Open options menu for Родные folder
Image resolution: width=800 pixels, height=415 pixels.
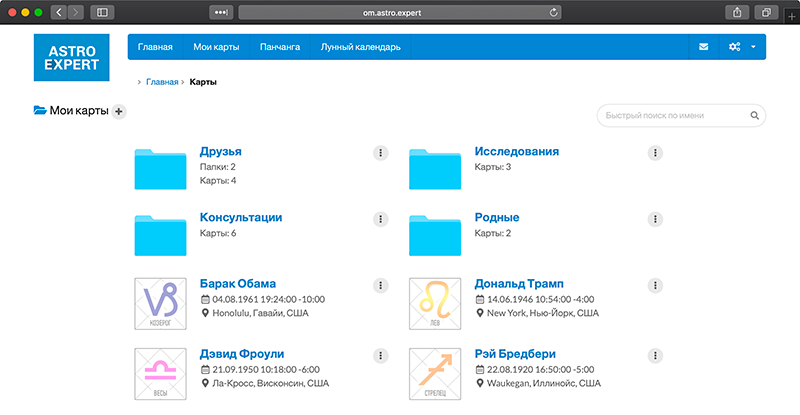tap(655, 219)
